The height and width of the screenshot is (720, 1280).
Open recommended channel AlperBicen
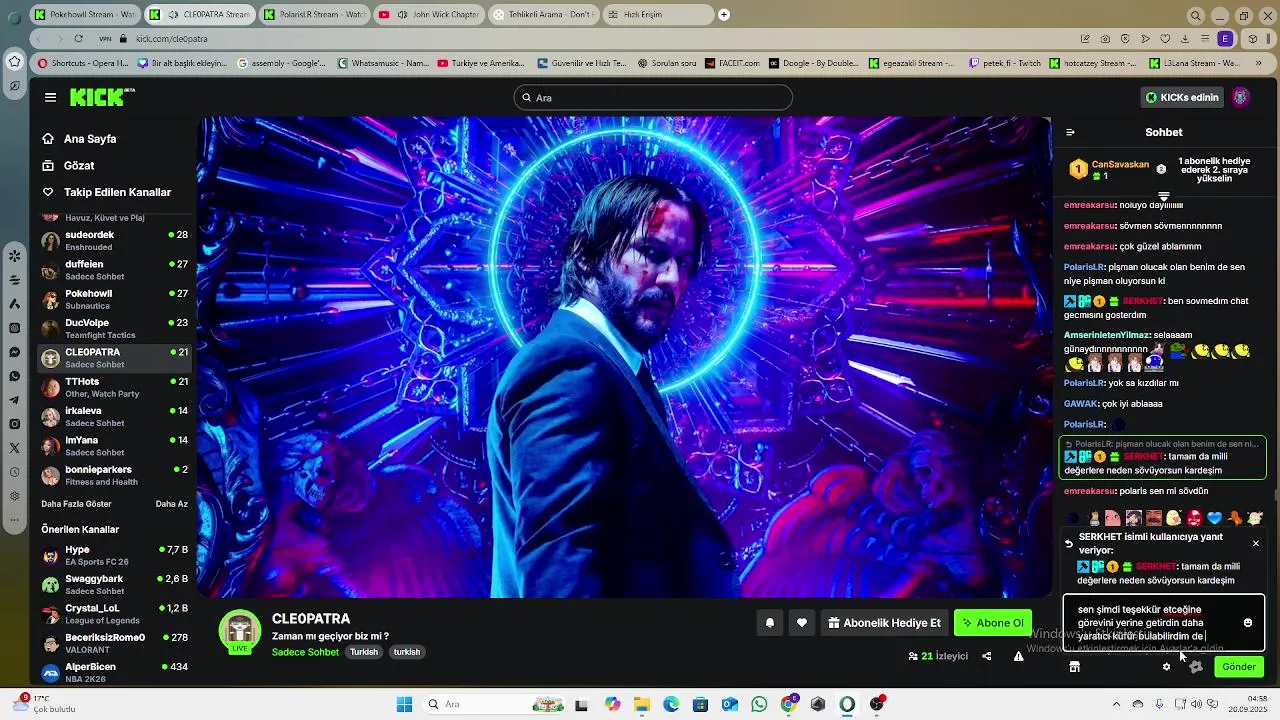point(114,672)
